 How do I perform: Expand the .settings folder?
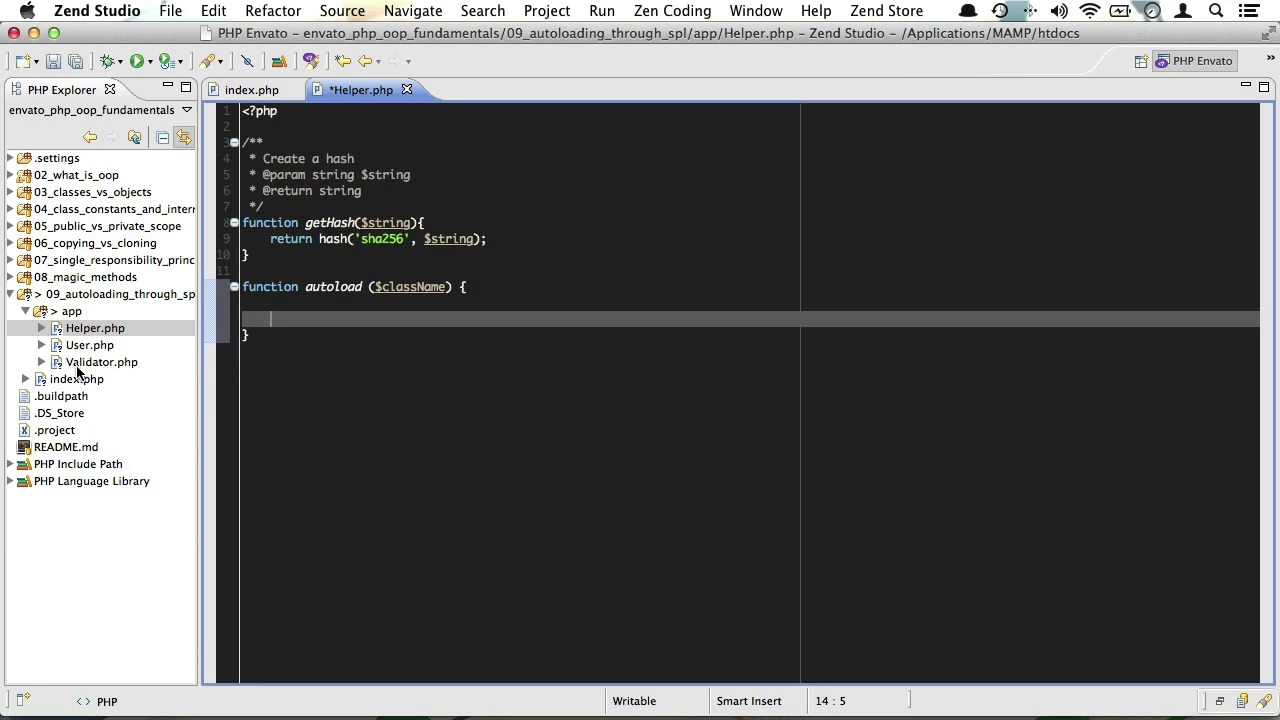point(10,158)
